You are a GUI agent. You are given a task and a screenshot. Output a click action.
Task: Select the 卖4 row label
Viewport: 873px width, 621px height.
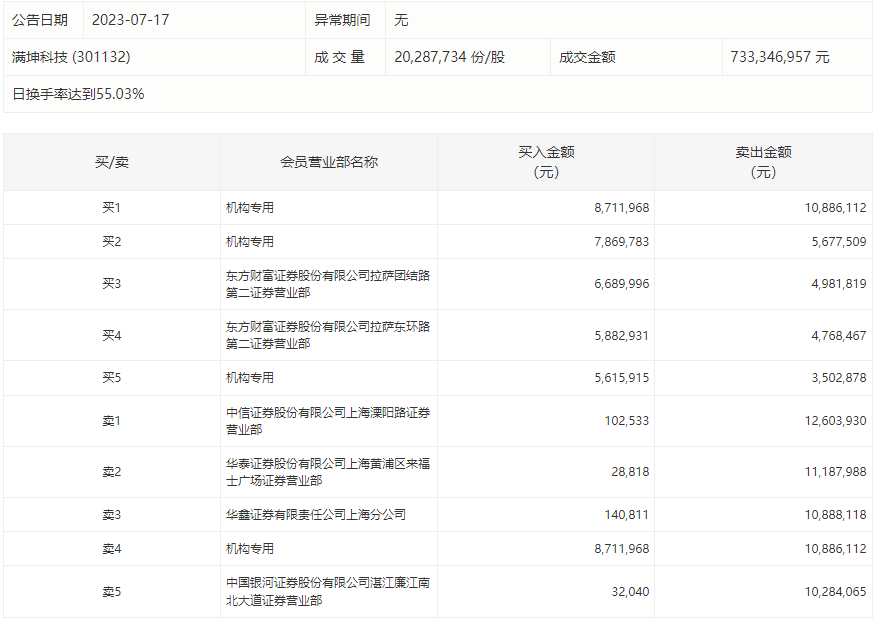click(x=111, y=549)
